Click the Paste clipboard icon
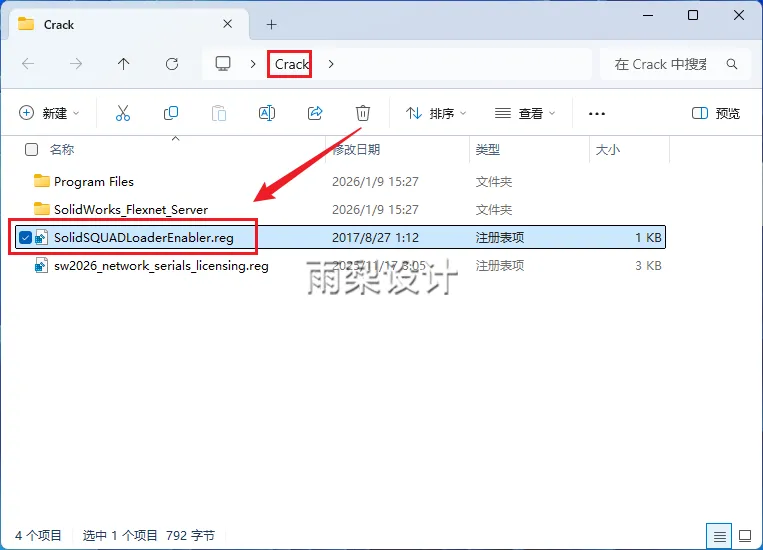Image resolution: width=763 pixels, height=550 pixels. pos(219,113)
